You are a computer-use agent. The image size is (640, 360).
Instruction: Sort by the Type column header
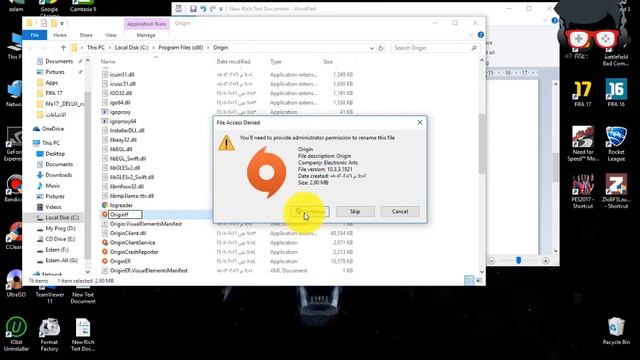(x=276, y=62)
